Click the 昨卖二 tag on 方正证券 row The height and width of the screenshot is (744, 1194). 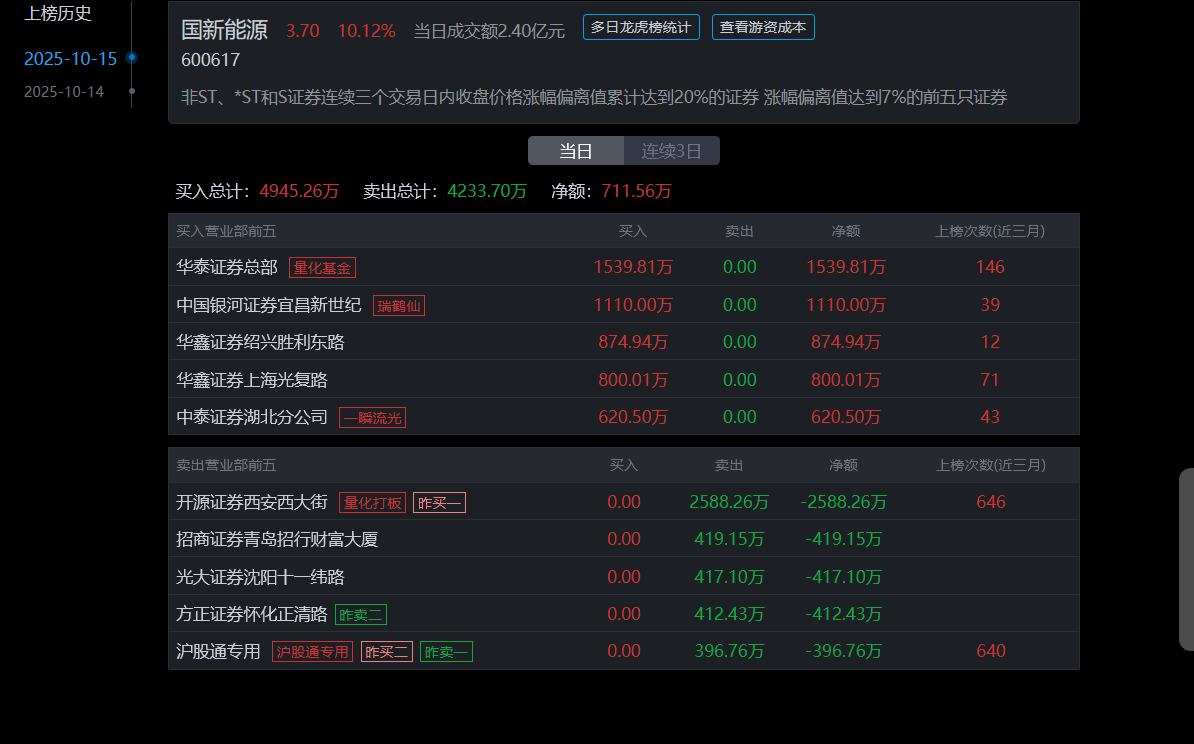click(361, 615)
